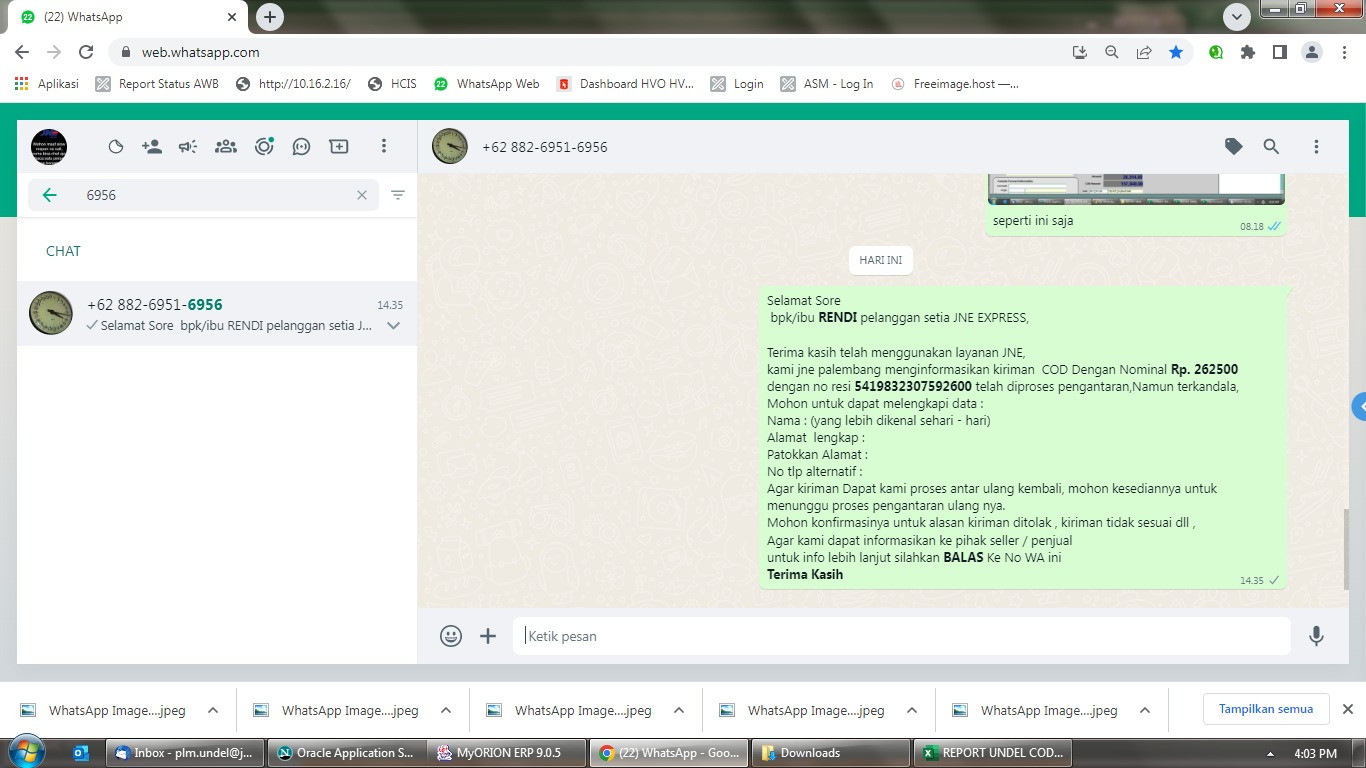
Task: Open the sidebar three-dot menu
Action: (x=383, y=147)
